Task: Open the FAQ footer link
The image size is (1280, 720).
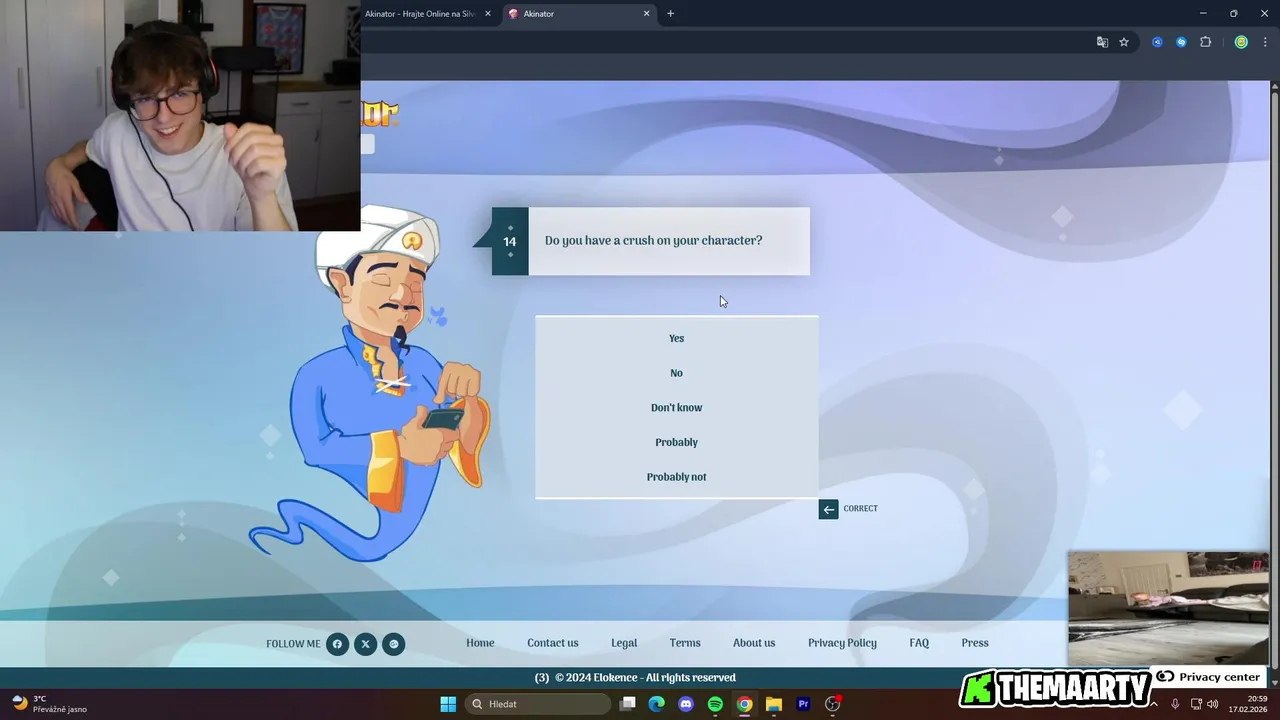Action: coord(919,643)
